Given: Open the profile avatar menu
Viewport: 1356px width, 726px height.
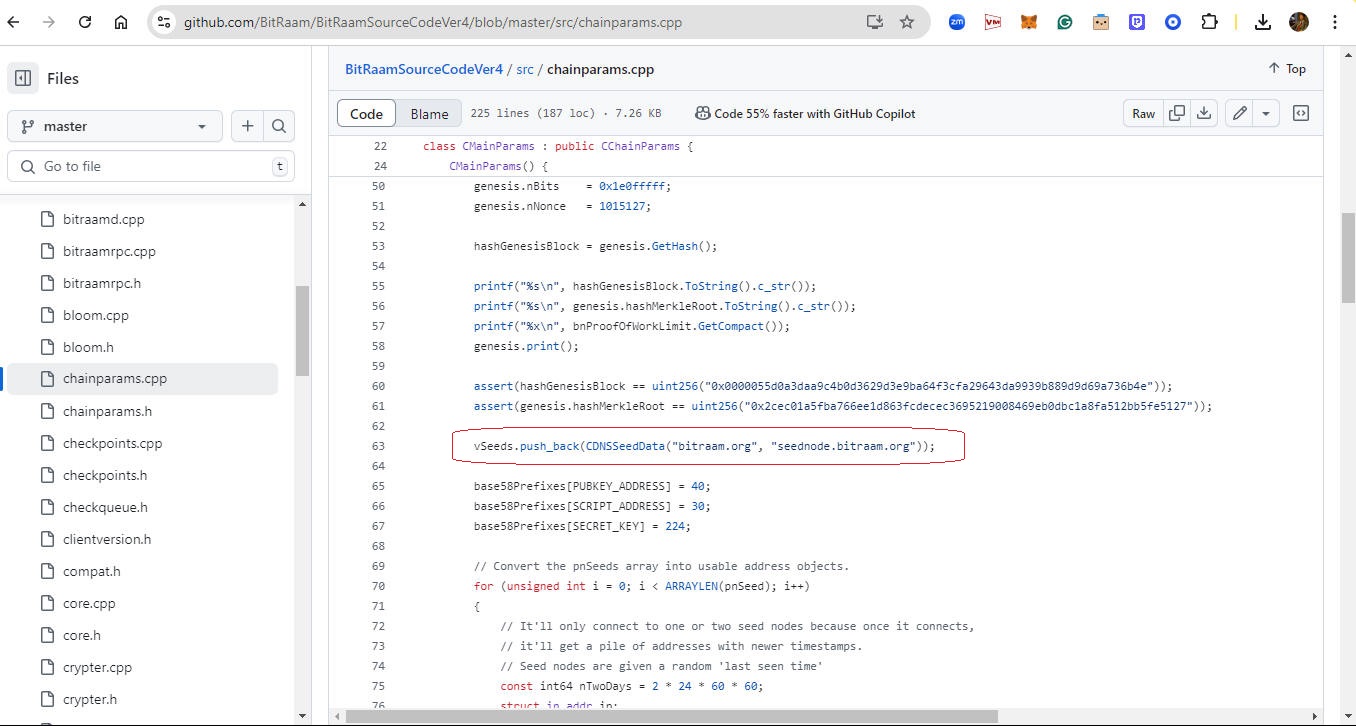Looking at the screenshot, I should click(x=1299, y=21).
